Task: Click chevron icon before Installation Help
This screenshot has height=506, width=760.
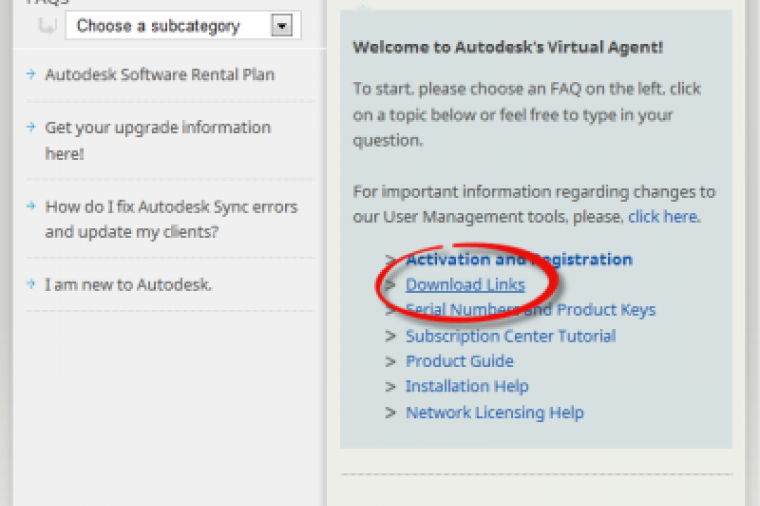Action: pos(391,388)
